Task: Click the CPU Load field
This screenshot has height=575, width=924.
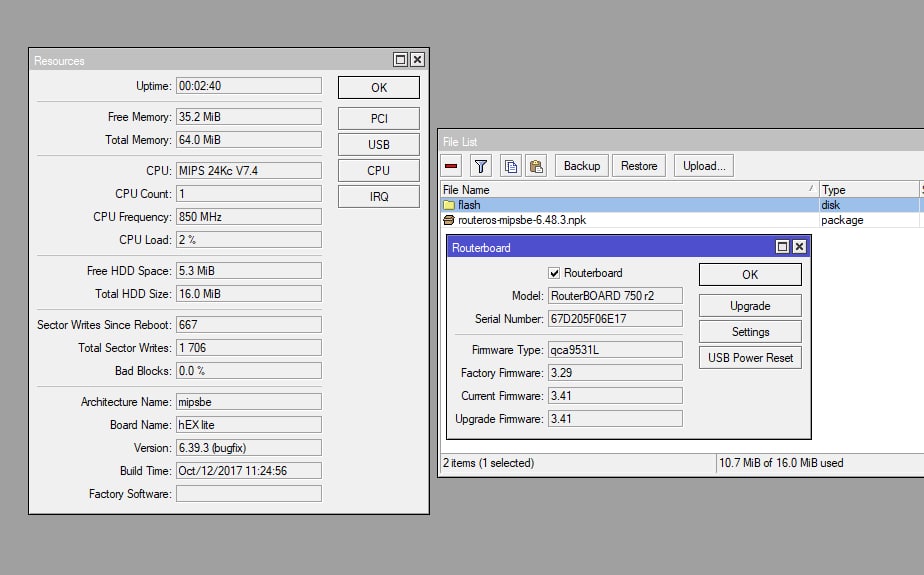Action: [x=249, y=240]
